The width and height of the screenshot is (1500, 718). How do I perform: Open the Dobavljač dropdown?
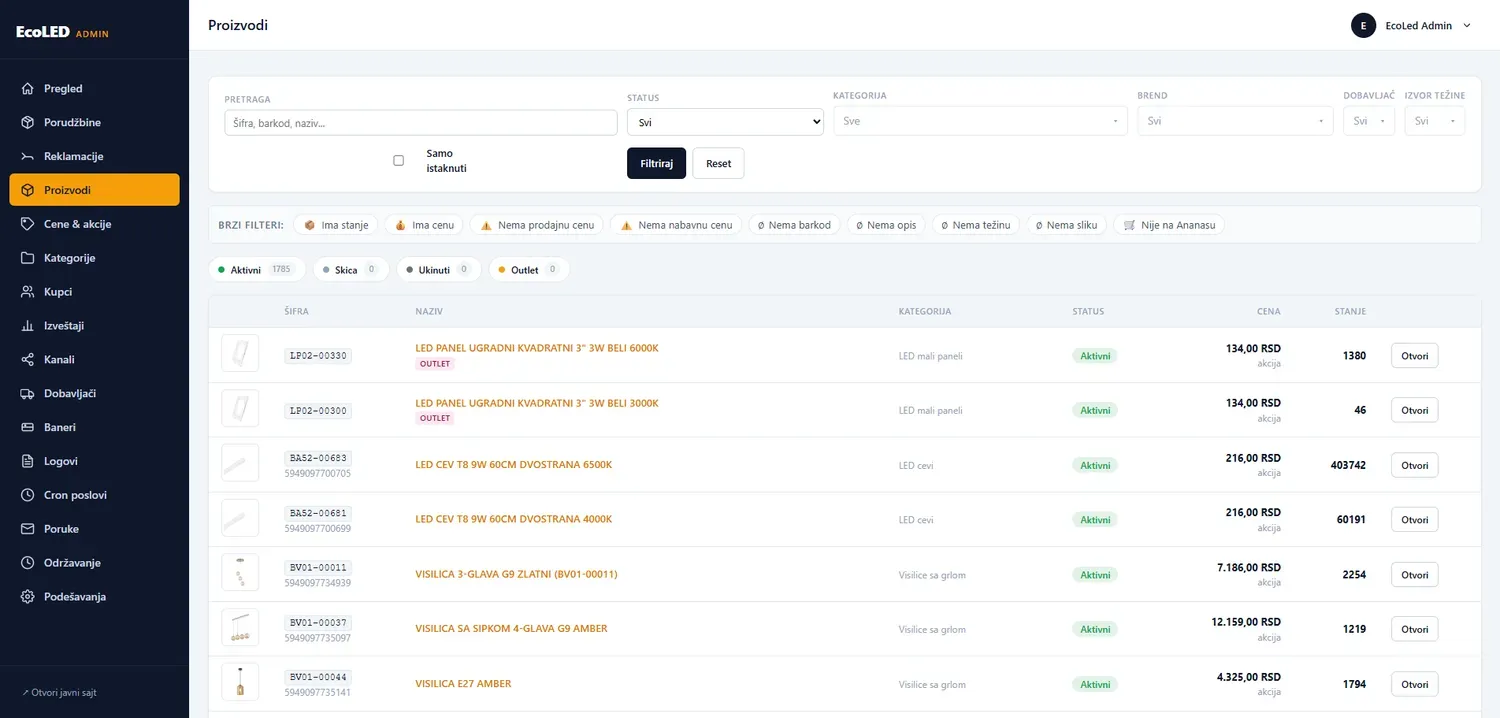[1369, 121]
